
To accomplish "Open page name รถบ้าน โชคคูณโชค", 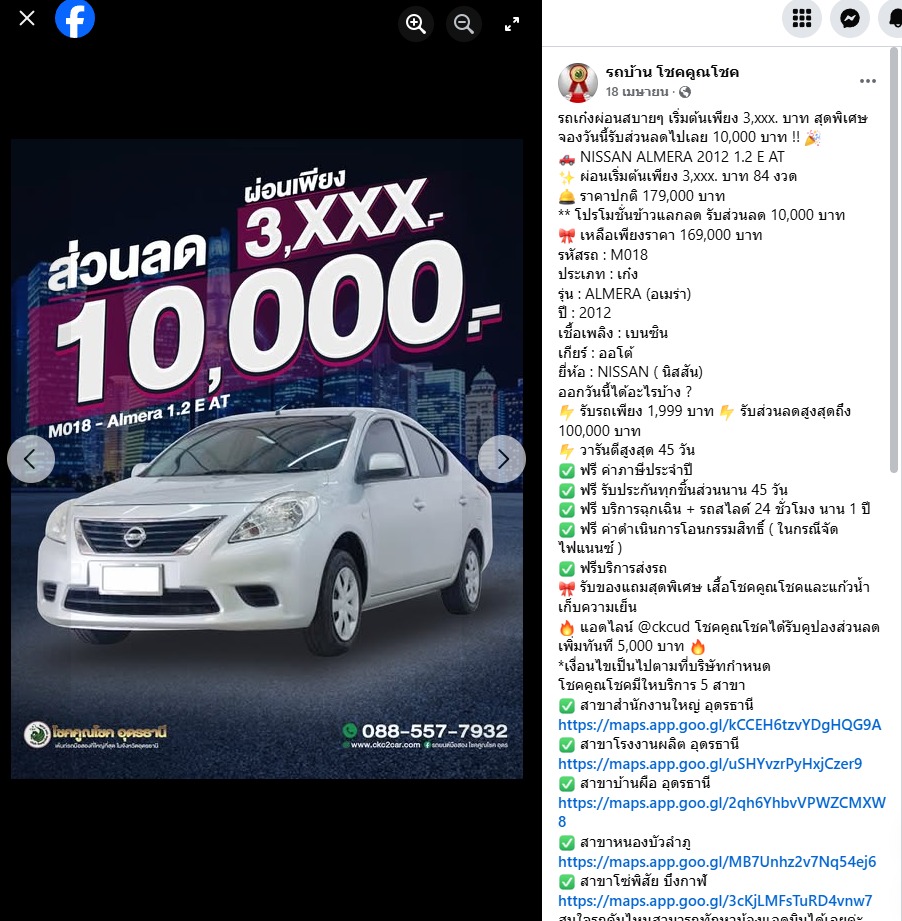I will click(x=672, y=72).
